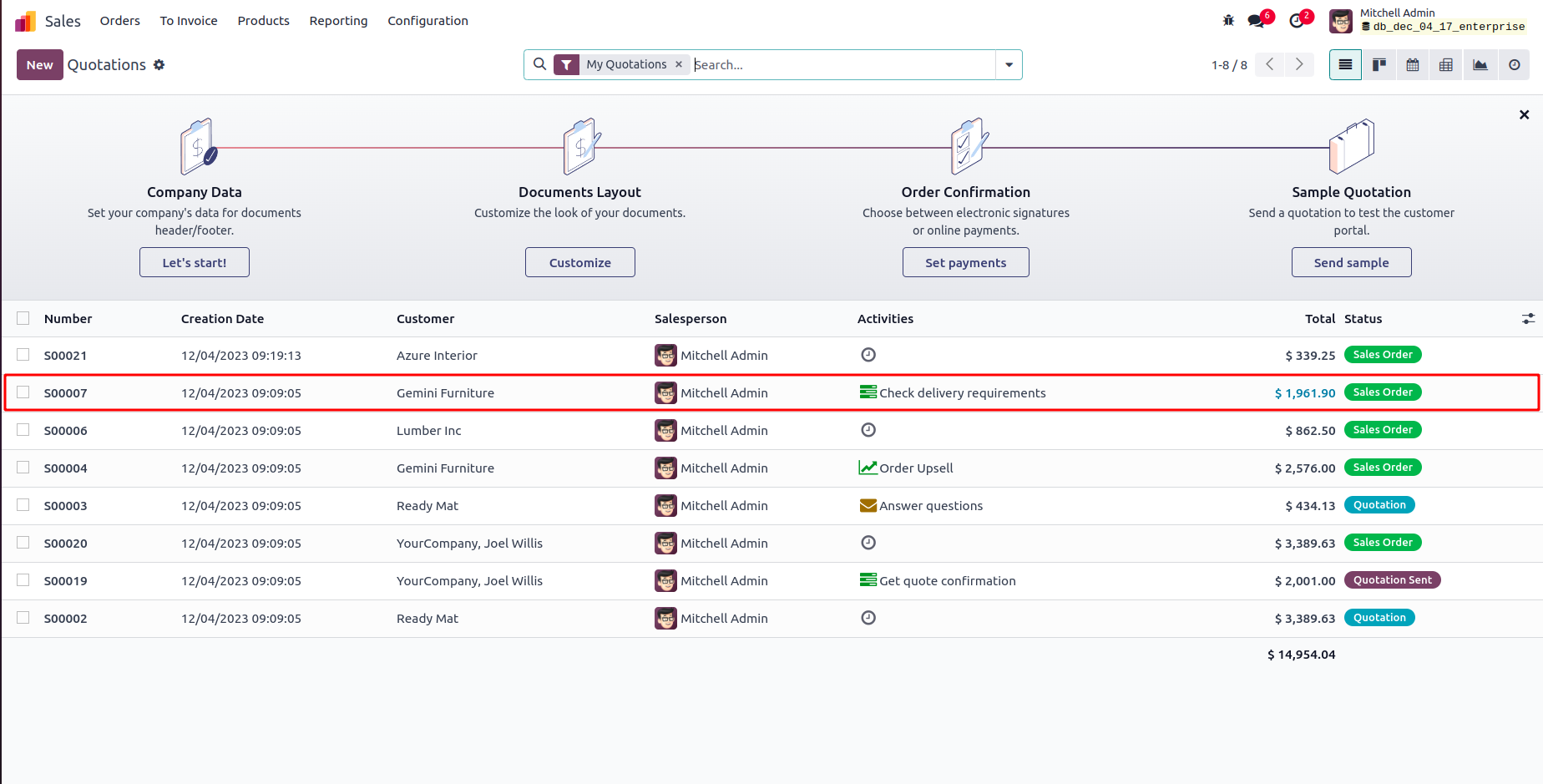Open the Graph view
The width and height of the screenshot is (1543, 784).
[x=1480, y=65]
